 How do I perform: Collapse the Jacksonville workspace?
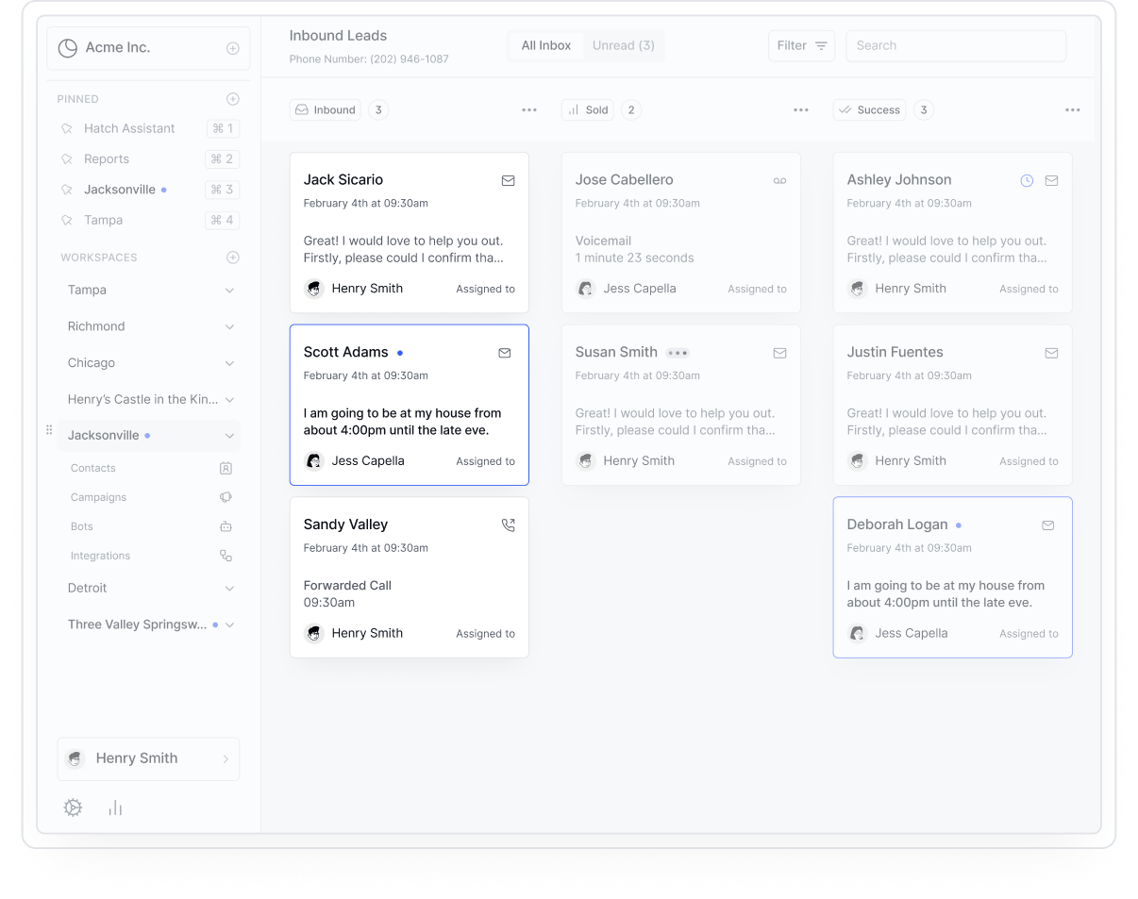tap(231, 435)
